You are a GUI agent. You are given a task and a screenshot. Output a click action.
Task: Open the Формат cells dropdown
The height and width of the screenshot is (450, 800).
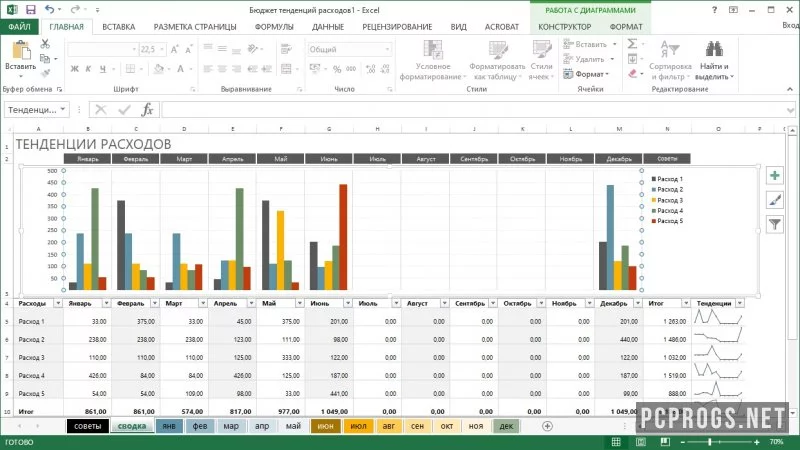coord(587,74)
